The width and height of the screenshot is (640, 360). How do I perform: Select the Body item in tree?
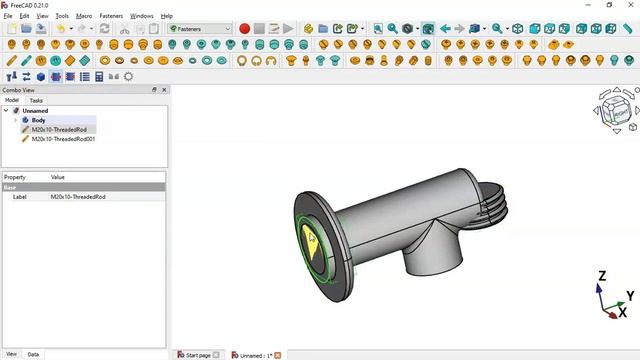pos(38,120)
